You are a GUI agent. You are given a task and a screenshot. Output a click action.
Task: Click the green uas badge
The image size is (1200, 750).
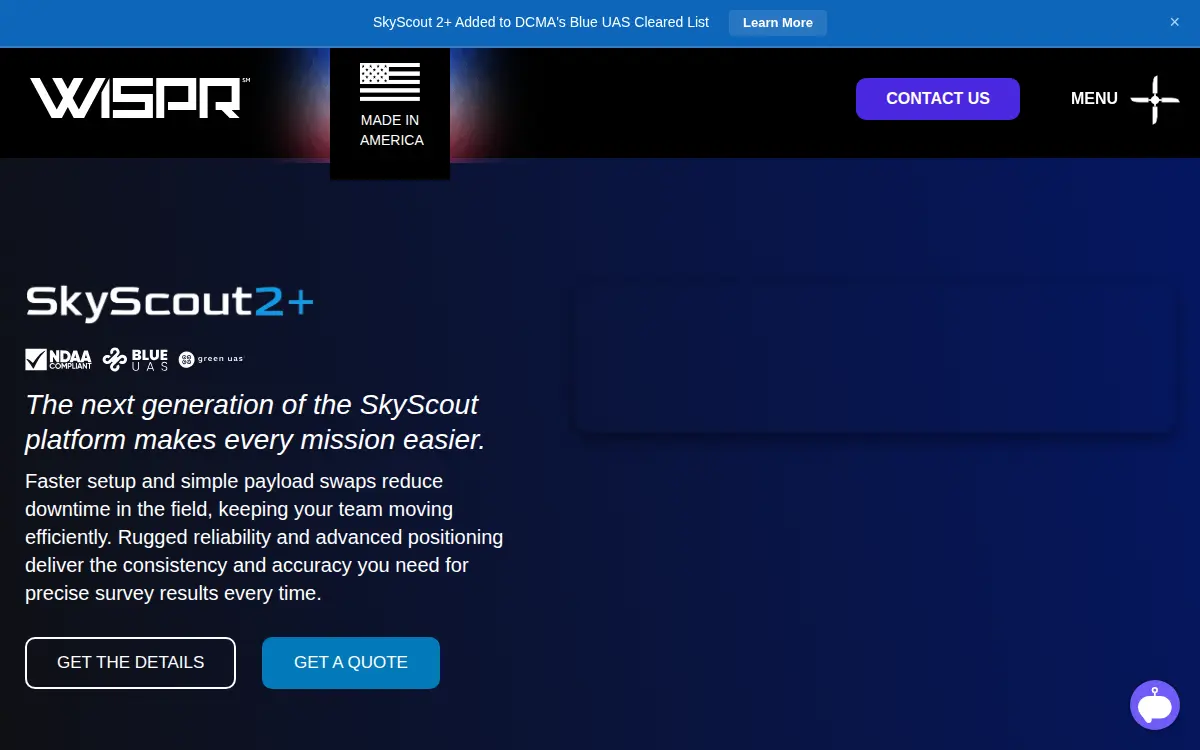coord(211,359)
